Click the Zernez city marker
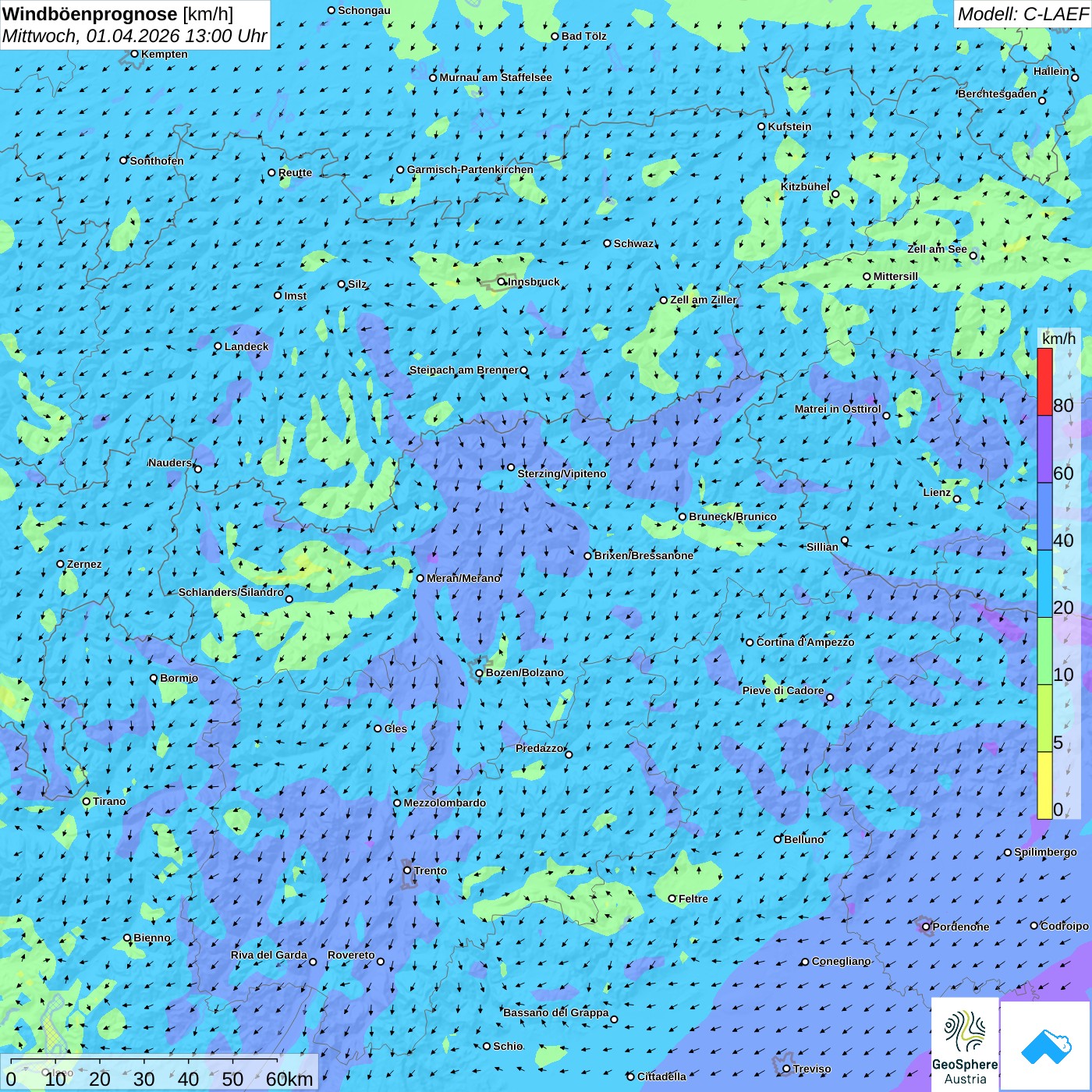The height and width of the screenshot is (1092, 1092). (x=60, y=564)
